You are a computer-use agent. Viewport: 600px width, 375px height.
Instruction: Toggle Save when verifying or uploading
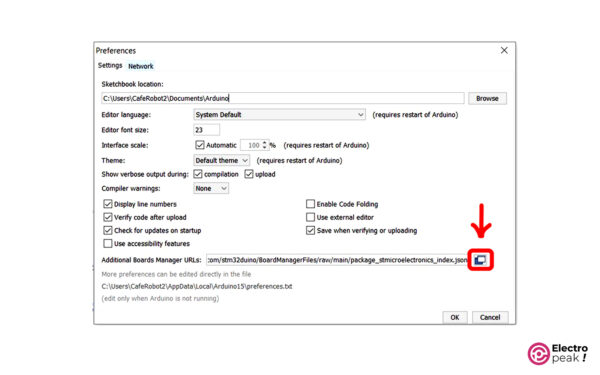pyautogui.click(x=310, y=230)
